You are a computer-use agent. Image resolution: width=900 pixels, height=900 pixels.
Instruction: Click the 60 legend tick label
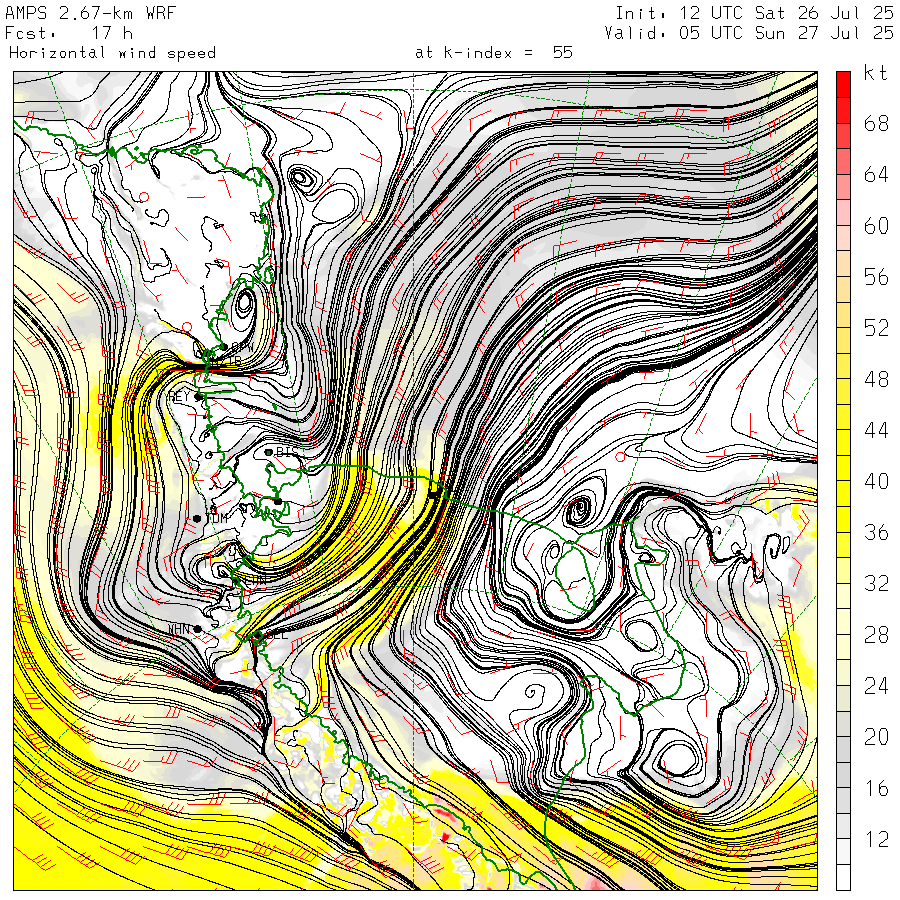(876, 226)
